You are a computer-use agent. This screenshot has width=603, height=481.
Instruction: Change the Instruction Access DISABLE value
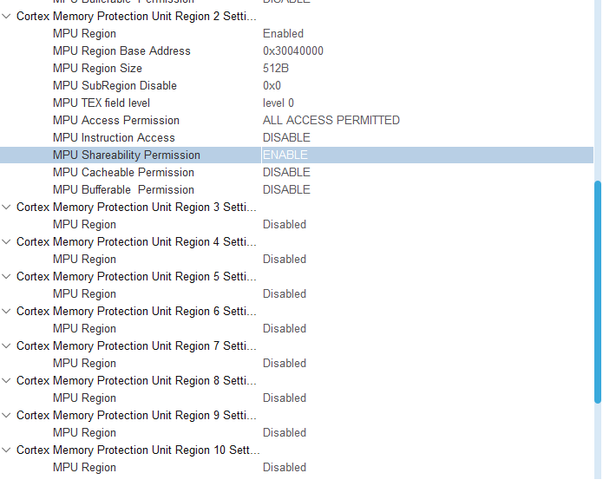point(287,138)
